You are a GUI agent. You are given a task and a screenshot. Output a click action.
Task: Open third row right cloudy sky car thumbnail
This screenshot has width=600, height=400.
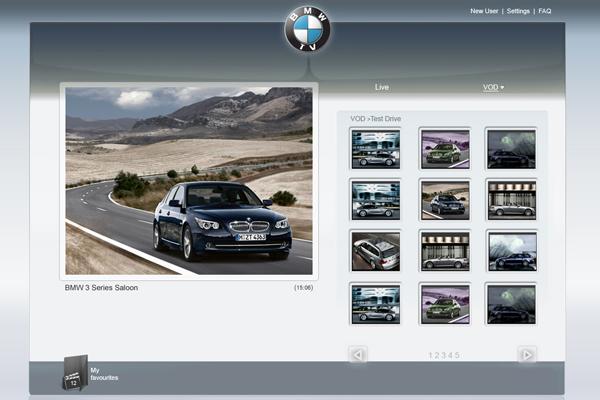tap(512, 251)
